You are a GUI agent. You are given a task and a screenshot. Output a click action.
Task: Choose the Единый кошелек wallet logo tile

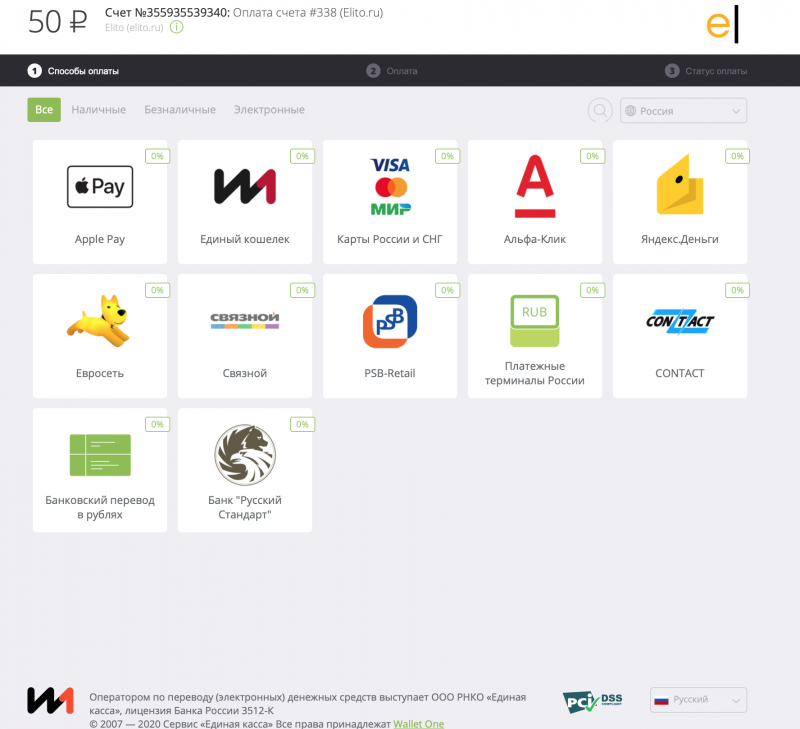click(245, 187)
